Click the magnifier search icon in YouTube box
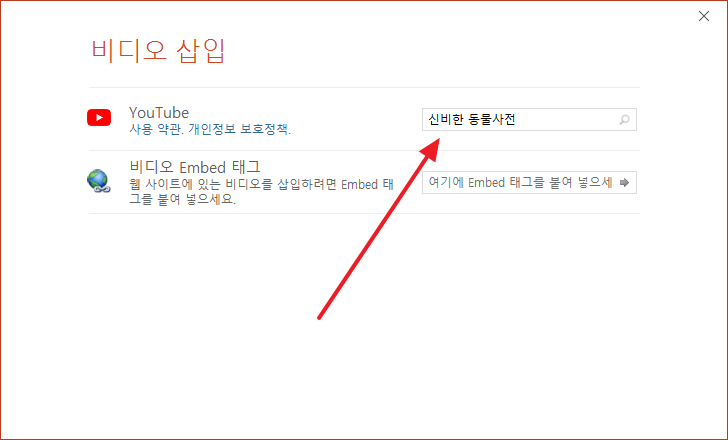 [624, 120]
